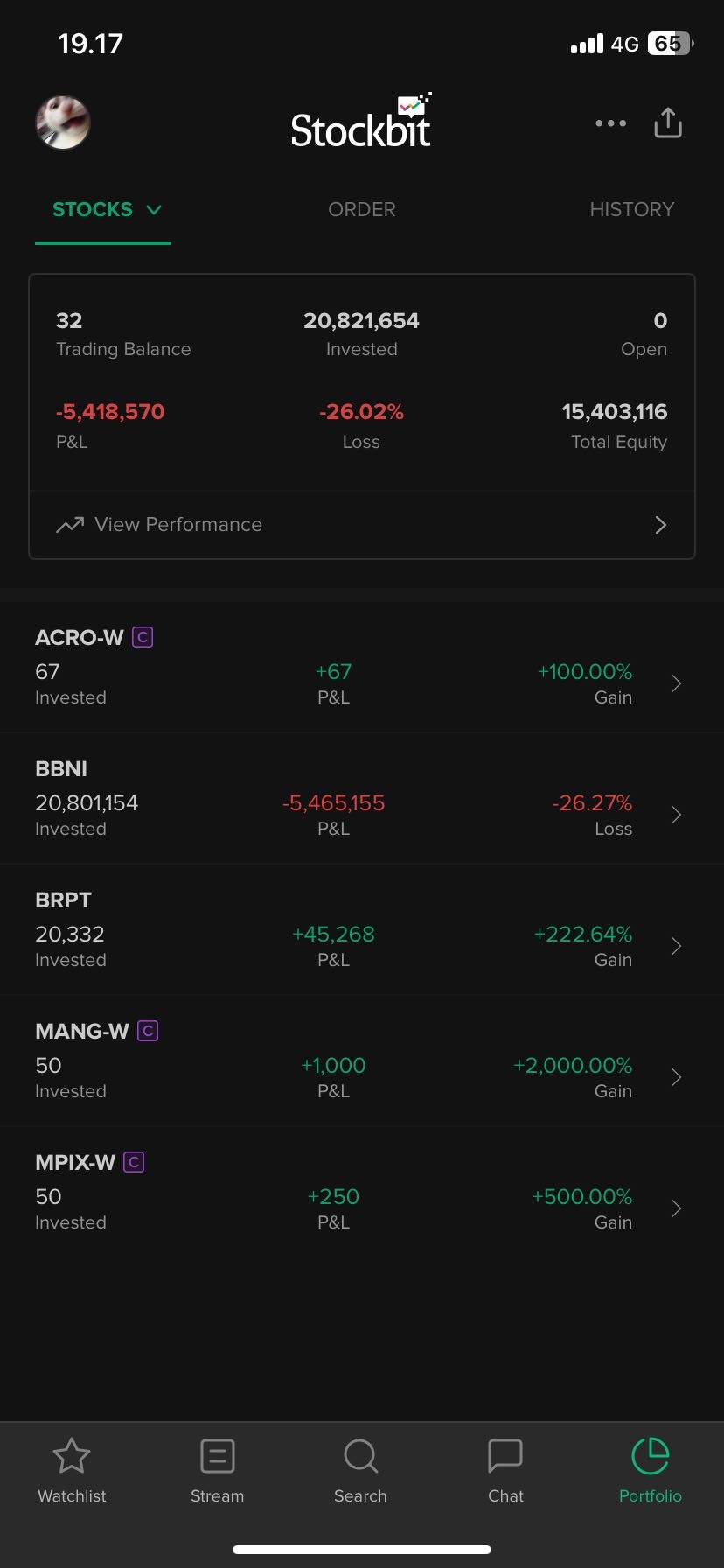Viewport: 724px width, 1568px height.
Task: Switch to the HISTORY tab
Action: [631, 210]
